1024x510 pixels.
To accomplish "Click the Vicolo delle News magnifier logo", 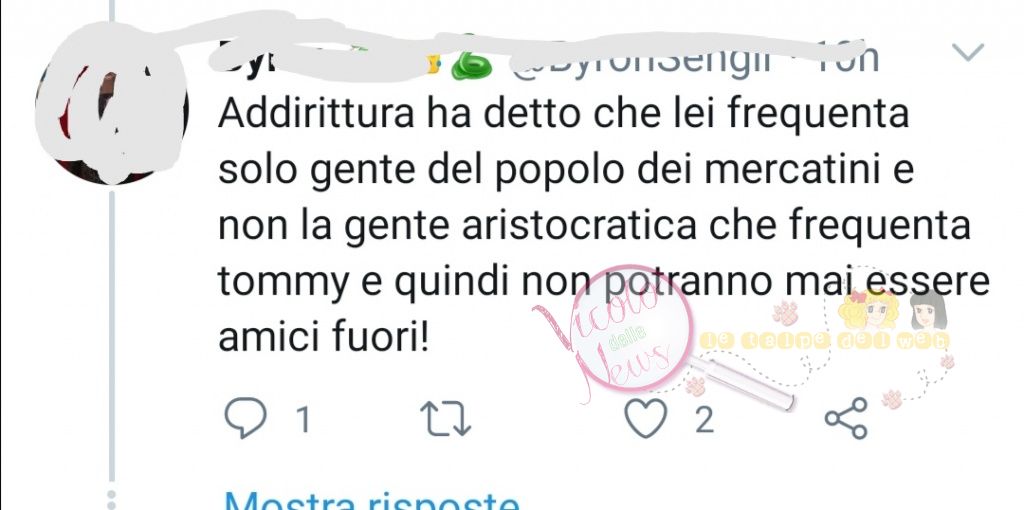I will click(x=614, y=334).
